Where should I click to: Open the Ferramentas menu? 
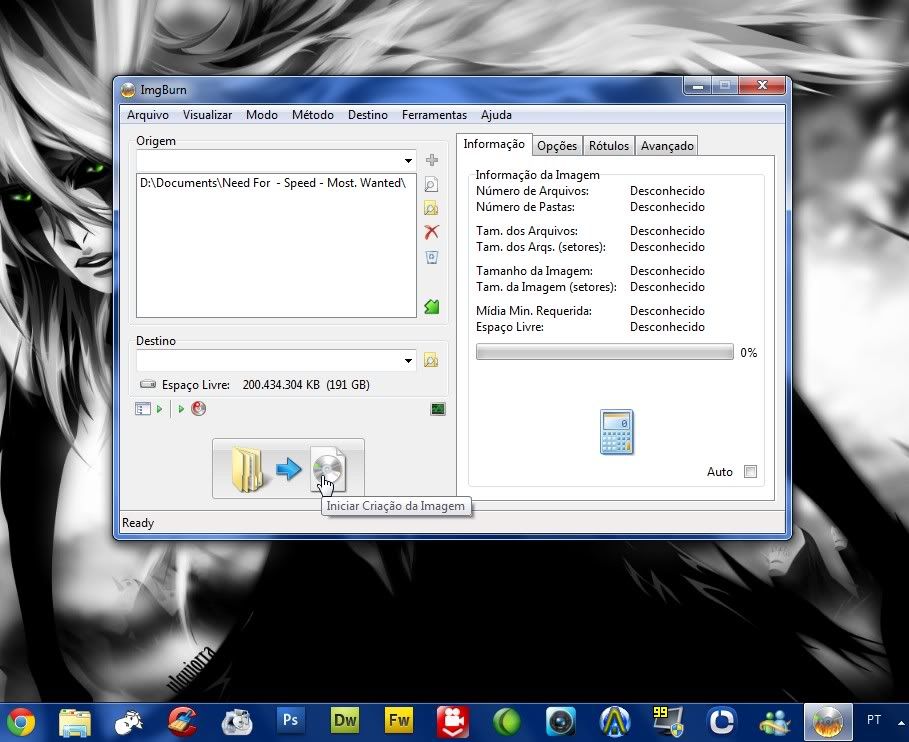[x=434, y=115]
